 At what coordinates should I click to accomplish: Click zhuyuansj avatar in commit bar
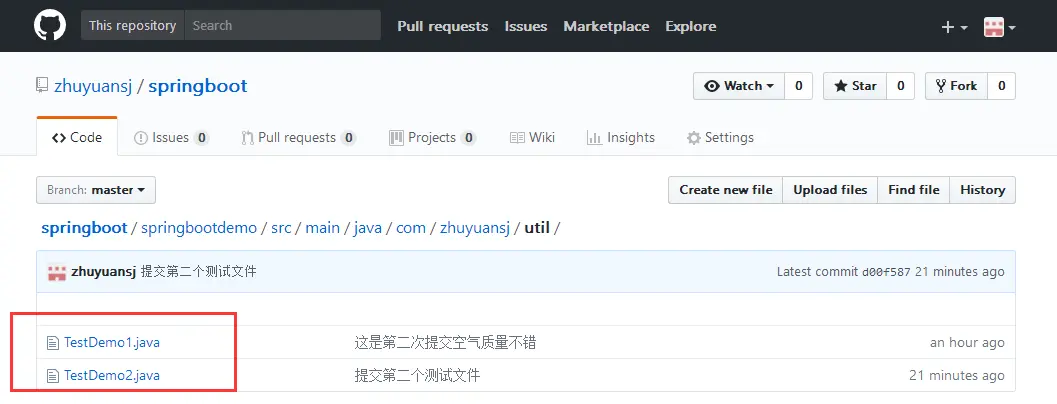click(57, 272)
